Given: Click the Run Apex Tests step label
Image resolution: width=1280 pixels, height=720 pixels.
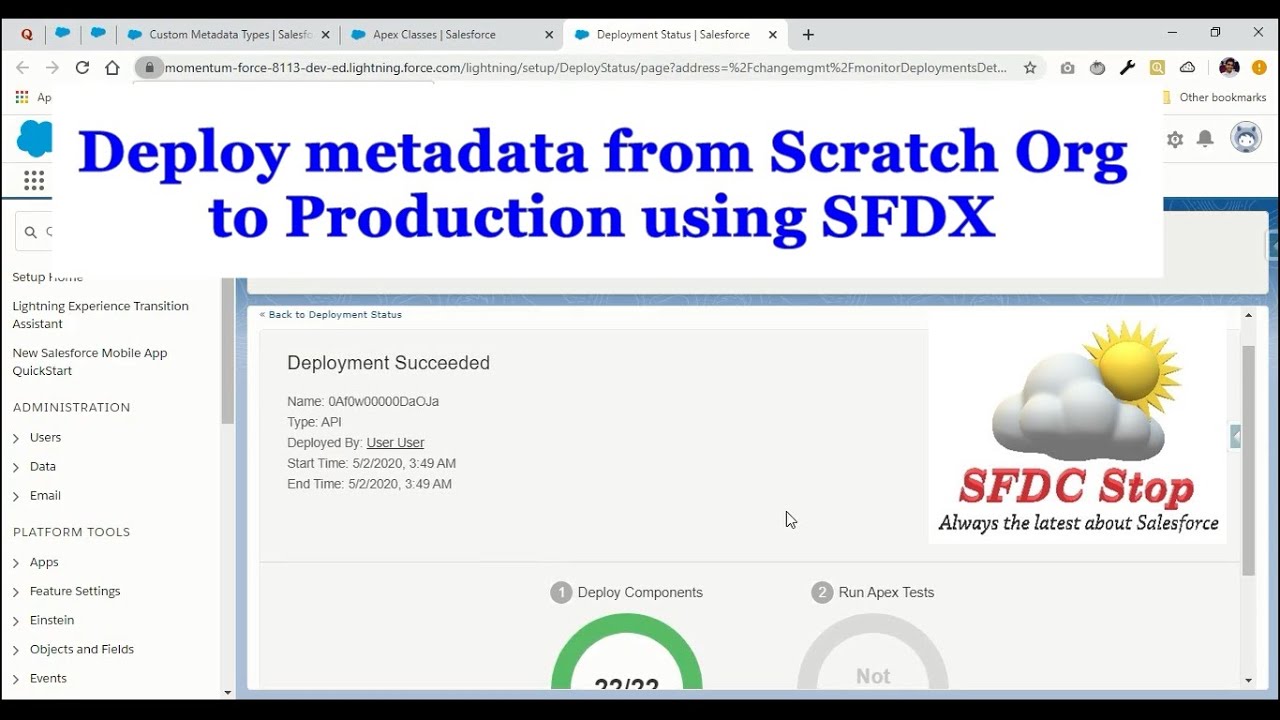Looking at the screenshot, I should point(886,592).
